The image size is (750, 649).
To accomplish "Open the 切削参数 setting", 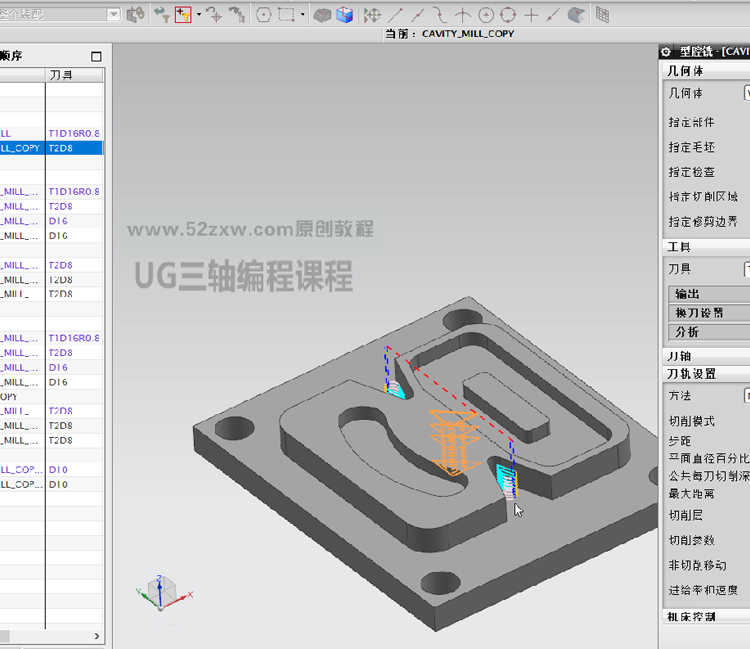I will 691,540.
